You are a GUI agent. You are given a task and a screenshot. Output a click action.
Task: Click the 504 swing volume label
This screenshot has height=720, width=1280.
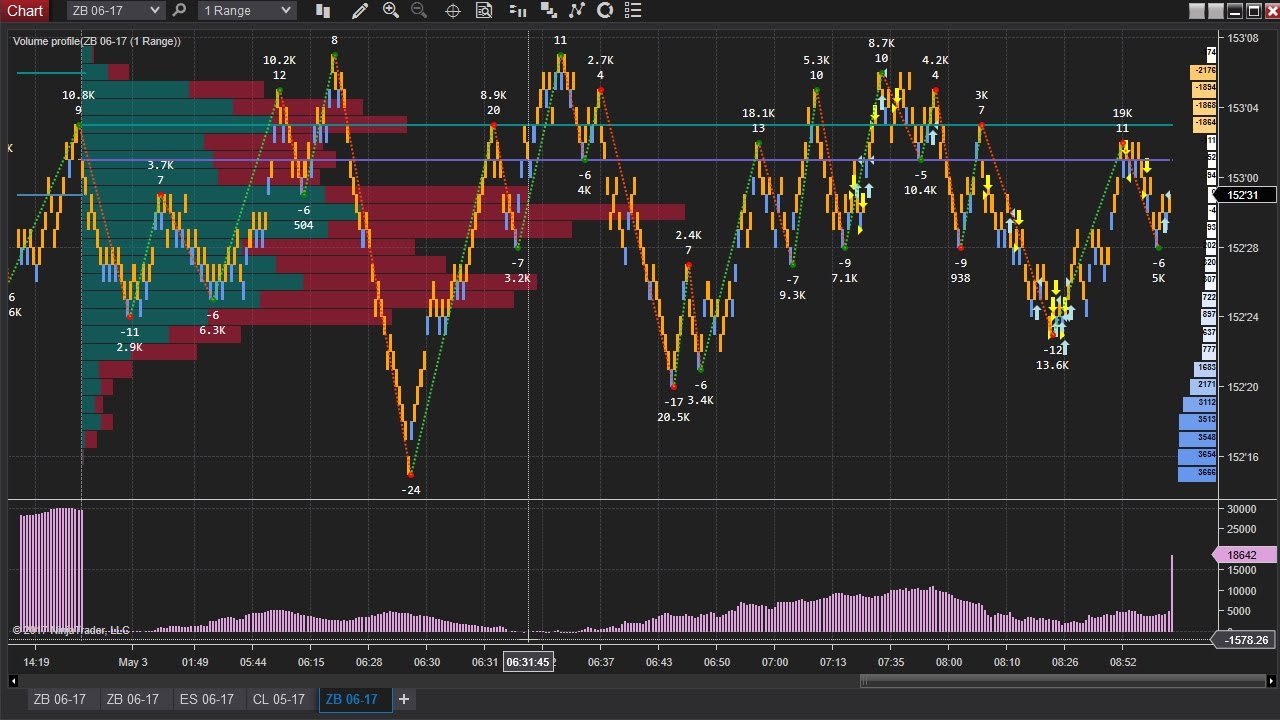click(303, 225)
